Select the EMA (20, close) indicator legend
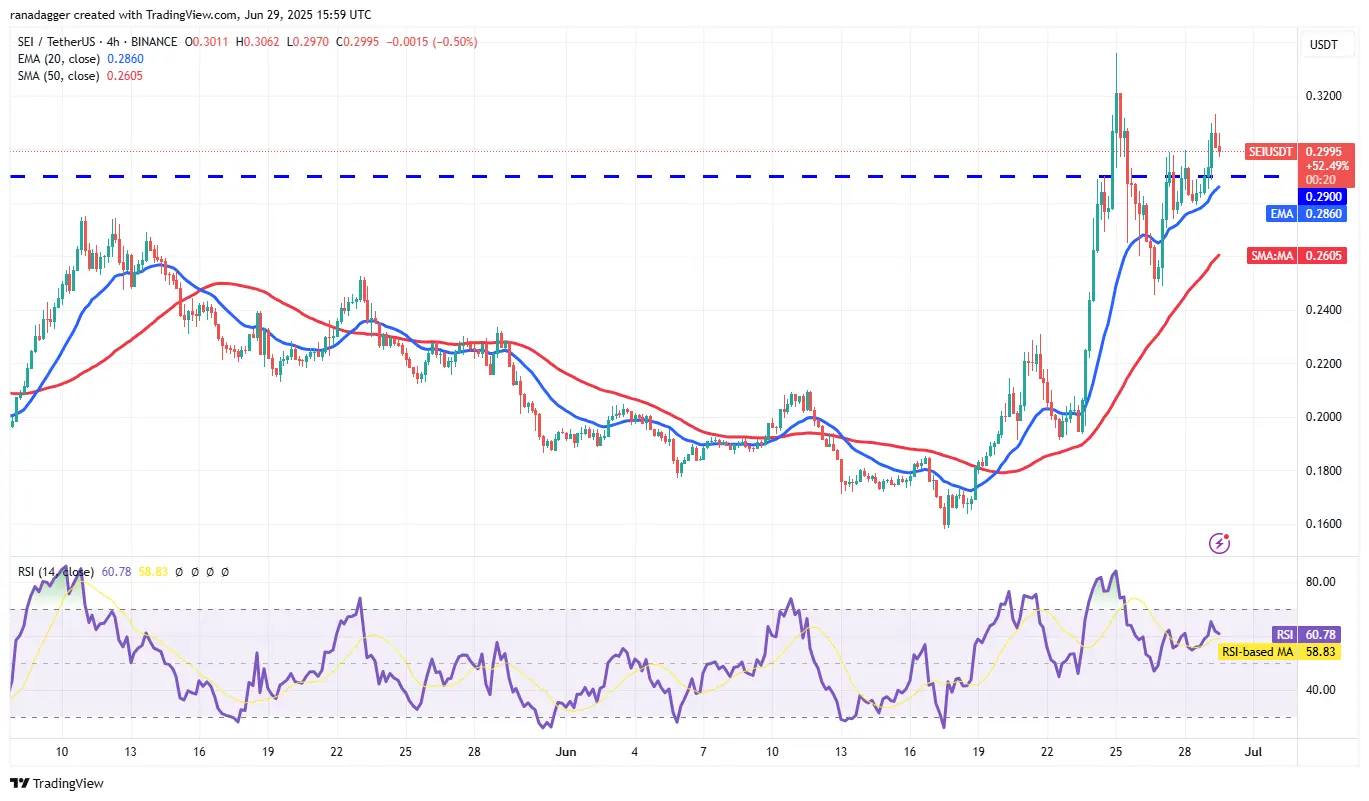The height and width of the screenshot is (801, 1369). tap(60, 60)
